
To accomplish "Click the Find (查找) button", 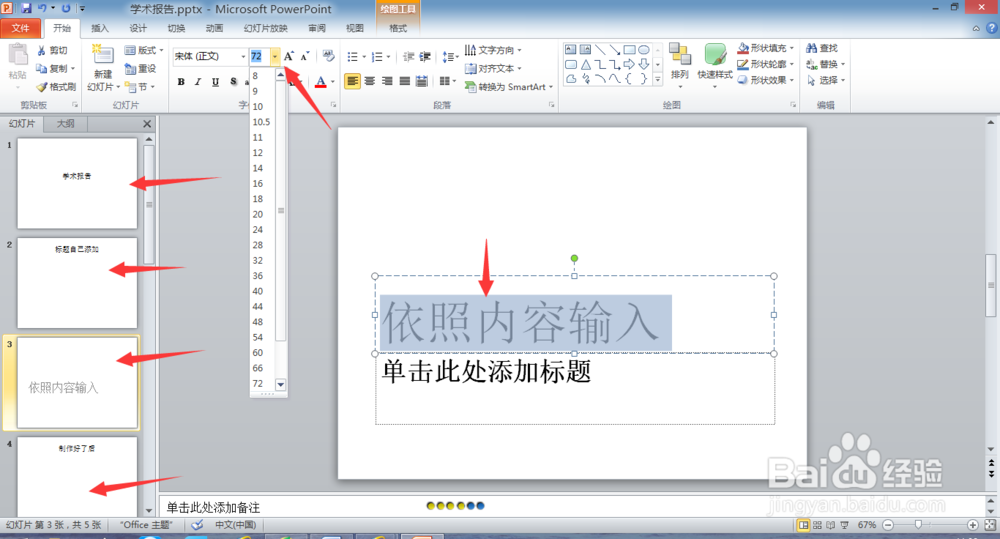I will [x=822, y=48].
